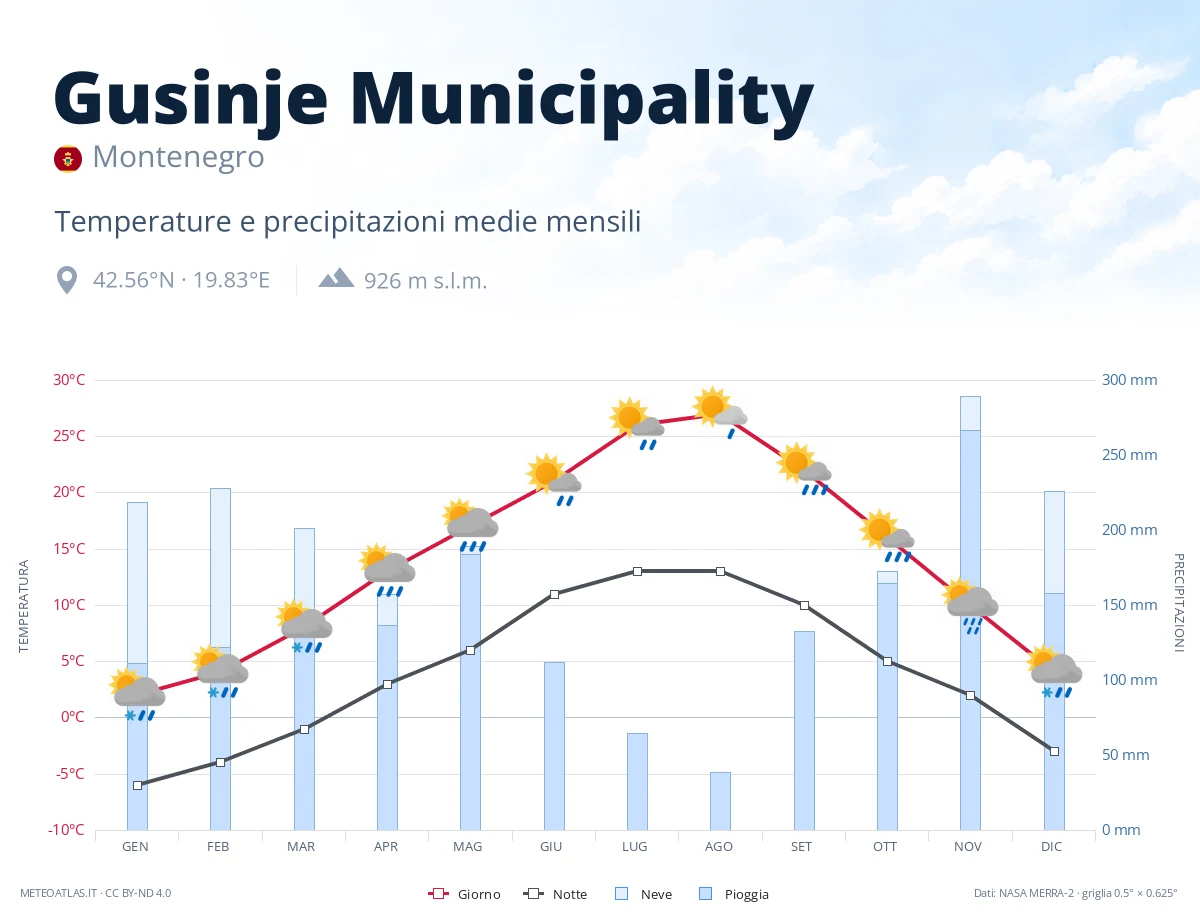
Task: Click the February weather icon
Action: coord(220,672)
